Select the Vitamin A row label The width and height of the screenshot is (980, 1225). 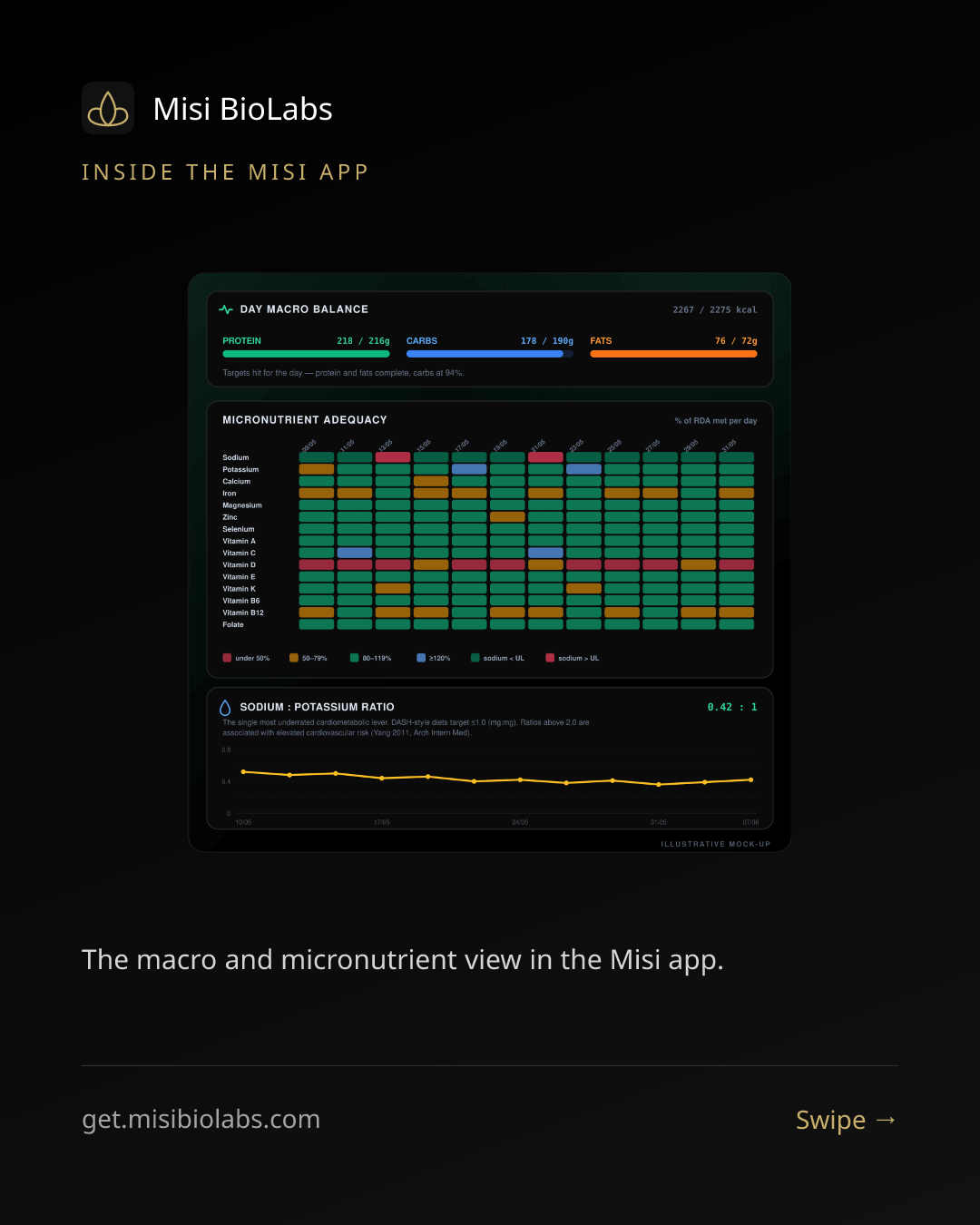pyautogui.click(x=240, y=541)
